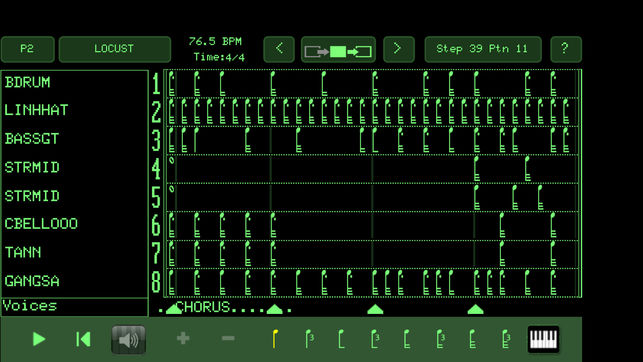Select the GANGSA voice track
Viewport: 643px width, 362px height.
tap(75, 281)
